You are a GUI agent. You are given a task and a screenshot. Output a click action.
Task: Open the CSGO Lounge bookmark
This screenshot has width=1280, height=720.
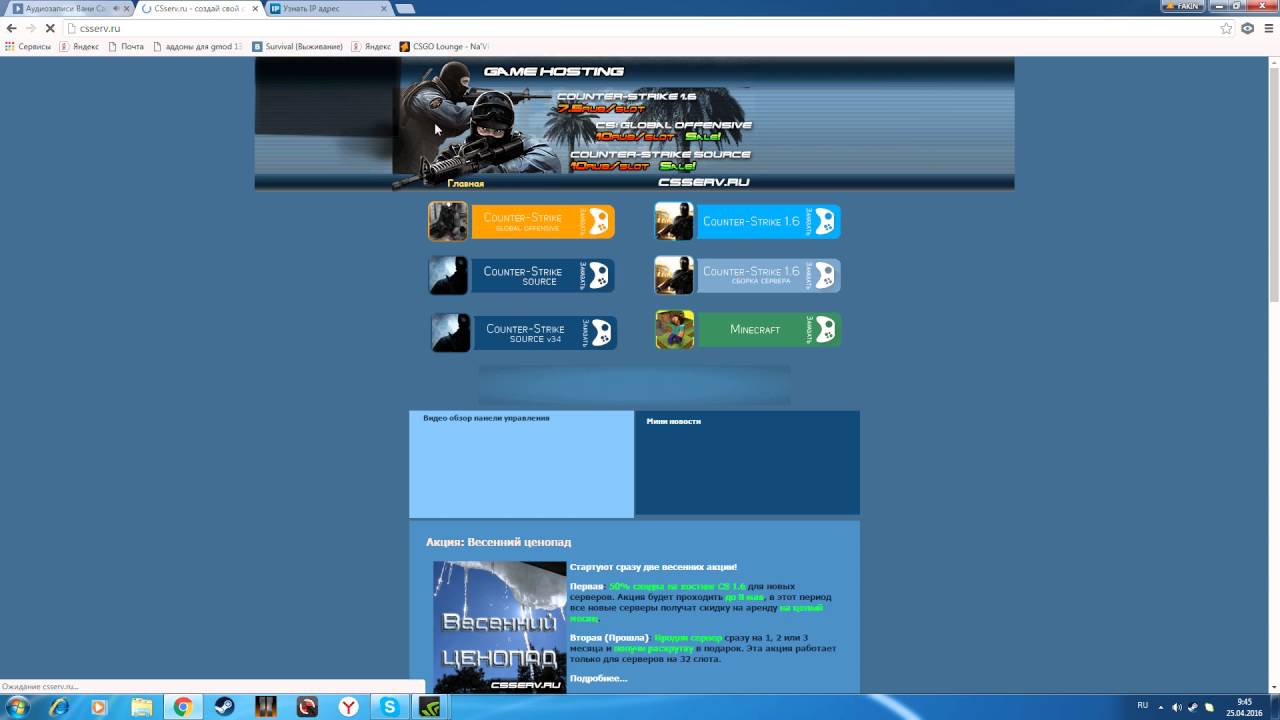[444, 46]
